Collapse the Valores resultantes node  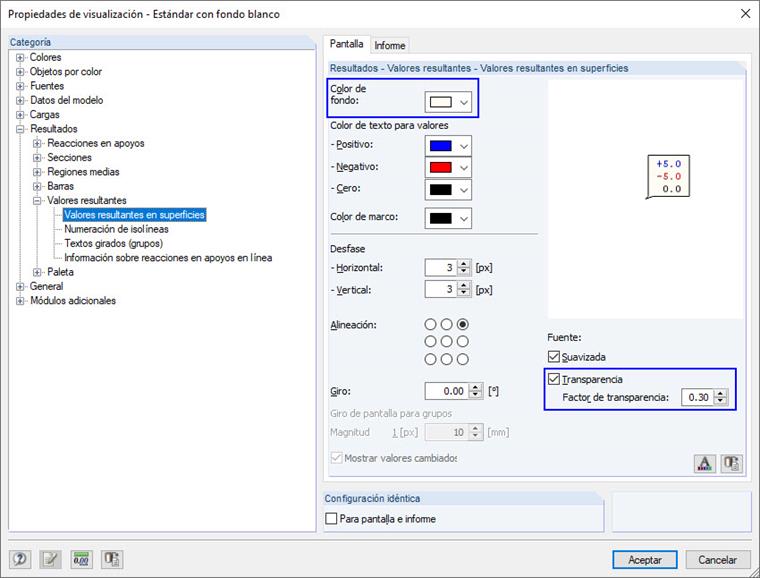click(37, 201)
